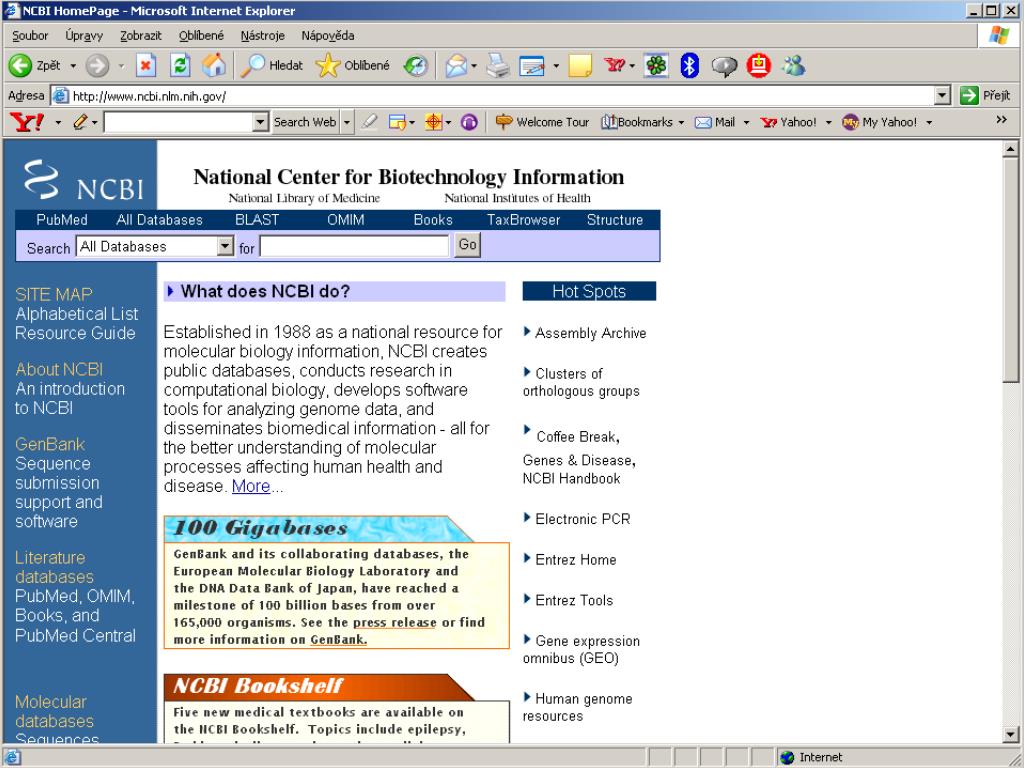Open the Úpravy menu

point(84,36)
